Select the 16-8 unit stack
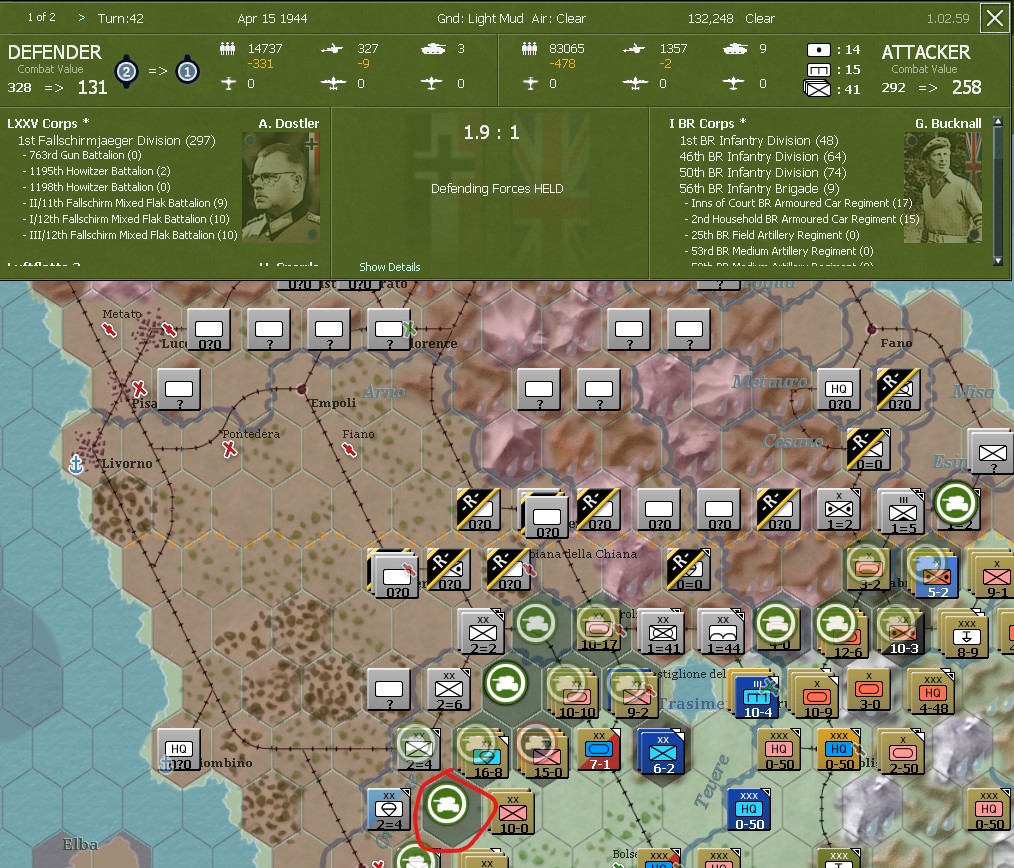Image resolution: width=1014 pixels, height=868 pixels. 482,753
